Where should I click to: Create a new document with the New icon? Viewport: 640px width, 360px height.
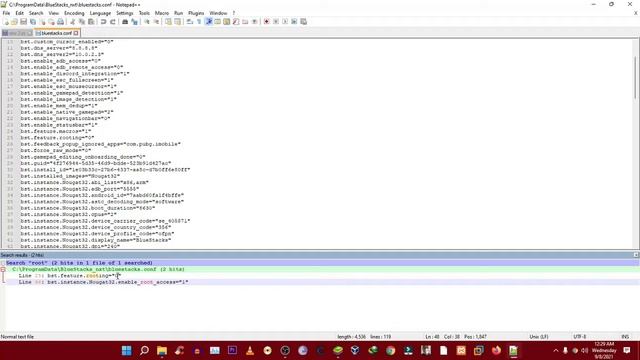(6, 22)
